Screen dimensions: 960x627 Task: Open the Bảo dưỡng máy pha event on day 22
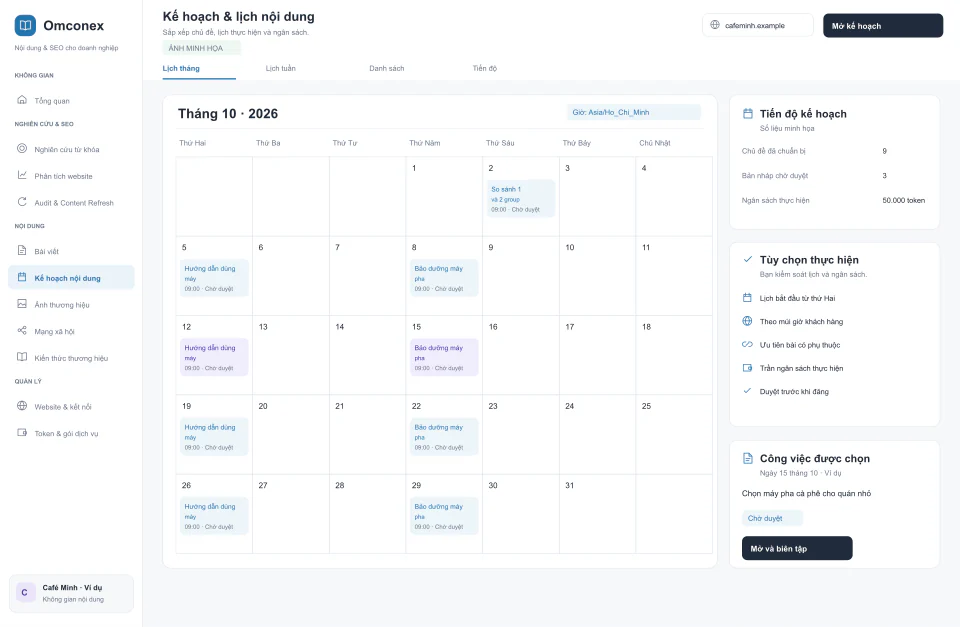444,437
